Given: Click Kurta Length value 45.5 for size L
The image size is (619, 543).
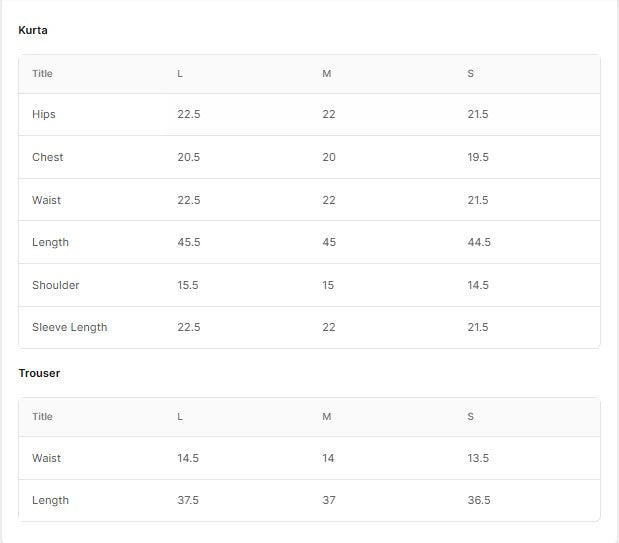Looking at the screenshot, I should 189,243.
